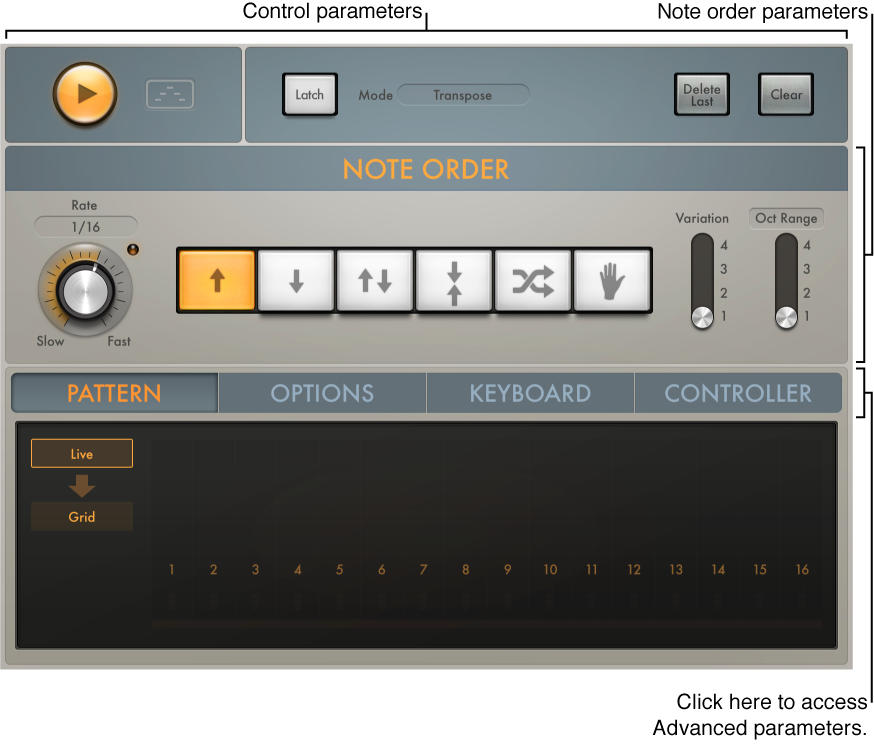Switch to the Options tab
This screenshot has width=874, height=746.
322,393
